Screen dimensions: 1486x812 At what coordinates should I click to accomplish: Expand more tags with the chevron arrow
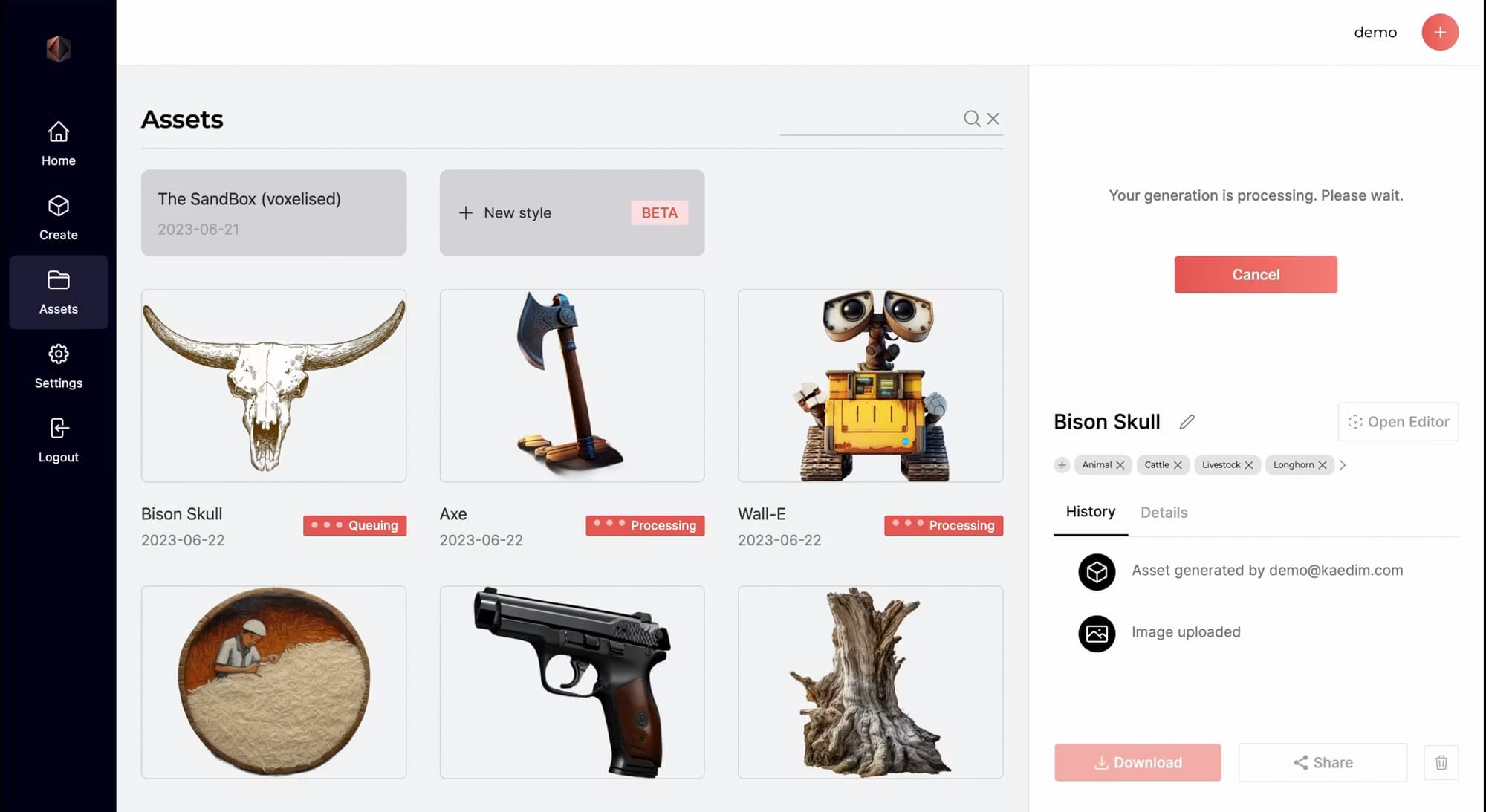tap(1343, 465)
